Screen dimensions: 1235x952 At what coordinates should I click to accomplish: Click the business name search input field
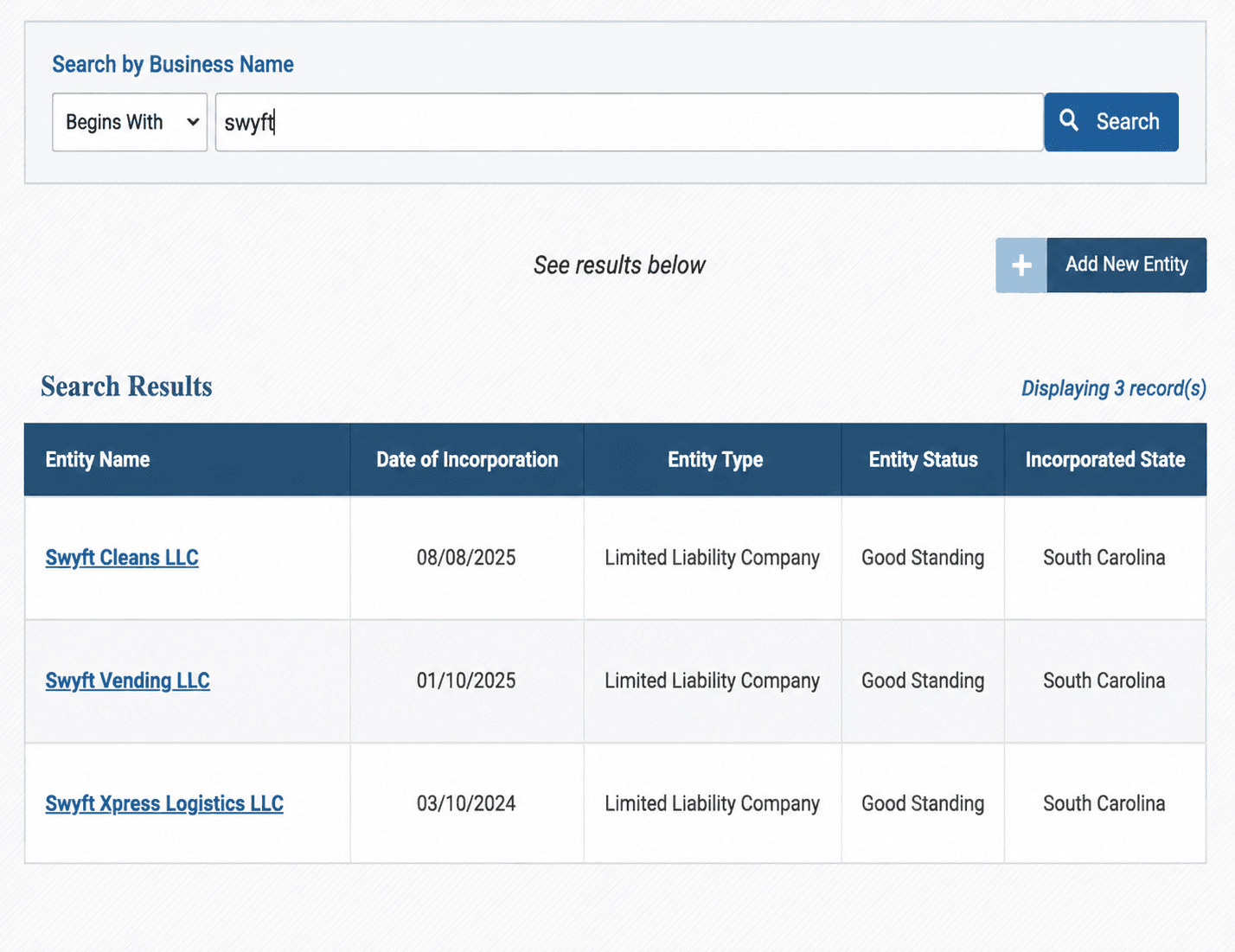[629, 122]
